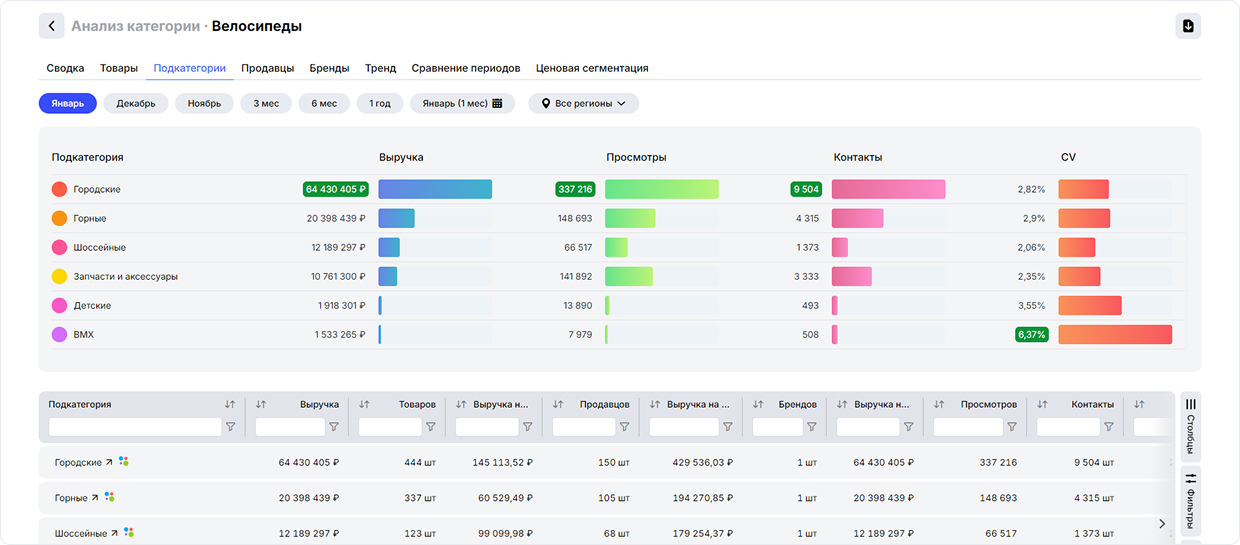Select the Январь period pill
1240x545 pixels.
[x=68, y=104]
